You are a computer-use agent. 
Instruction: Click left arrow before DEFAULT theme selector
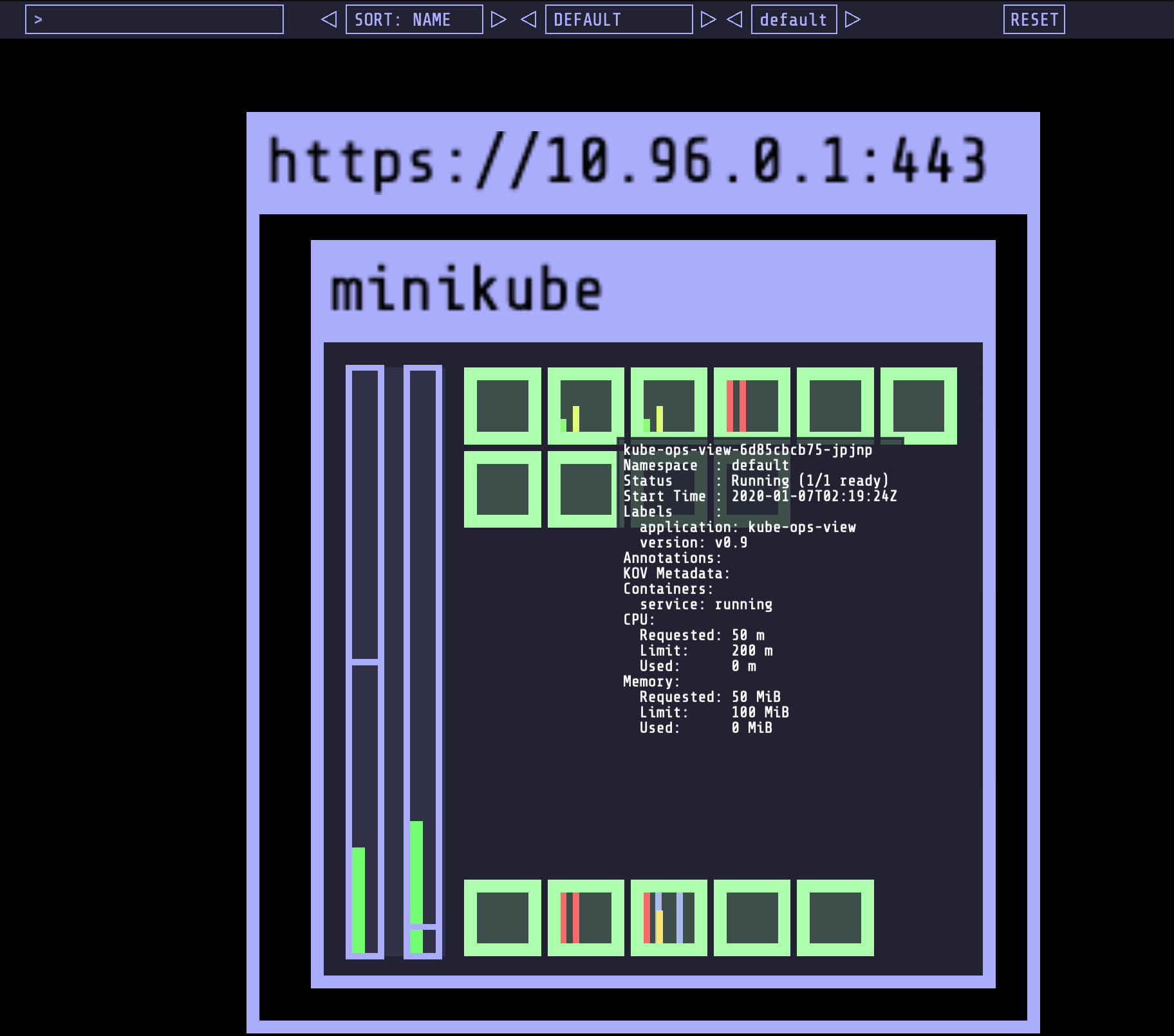528,19
